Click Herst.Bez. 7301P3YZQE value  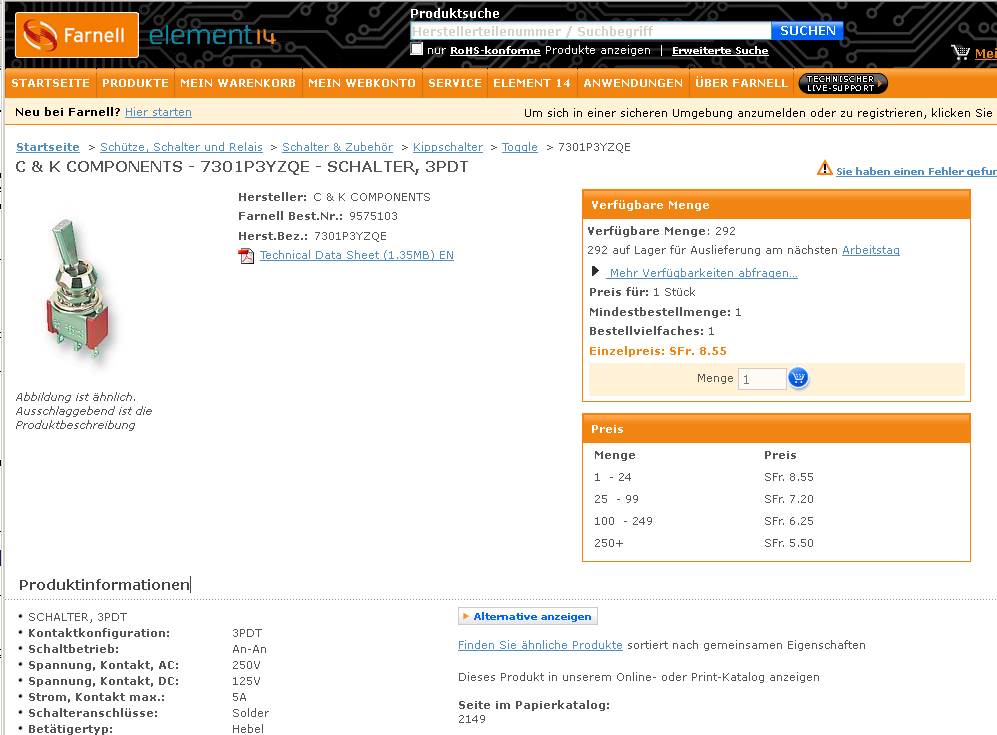pos(350,236)
